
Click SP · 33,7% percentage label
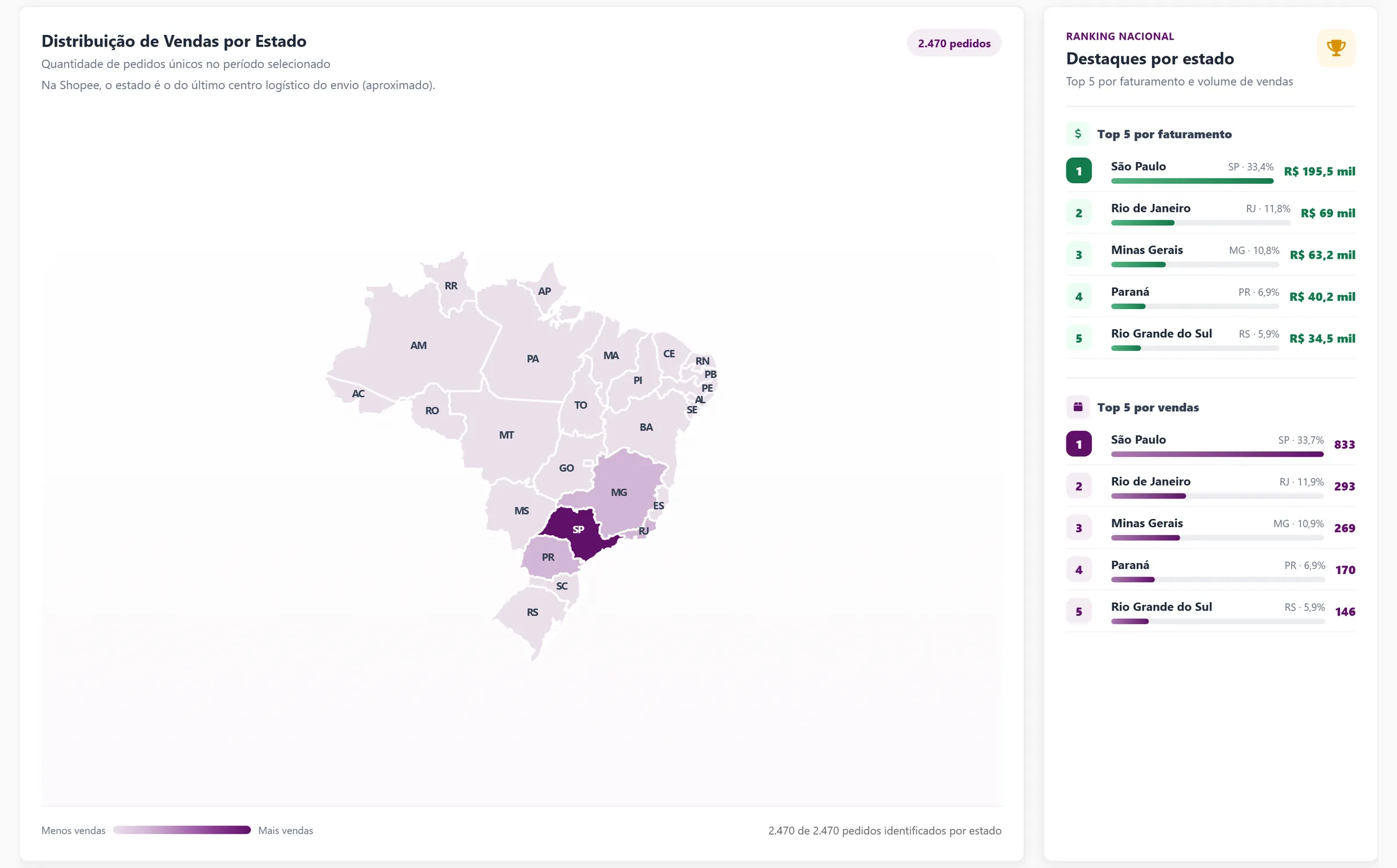point(1301,440)
